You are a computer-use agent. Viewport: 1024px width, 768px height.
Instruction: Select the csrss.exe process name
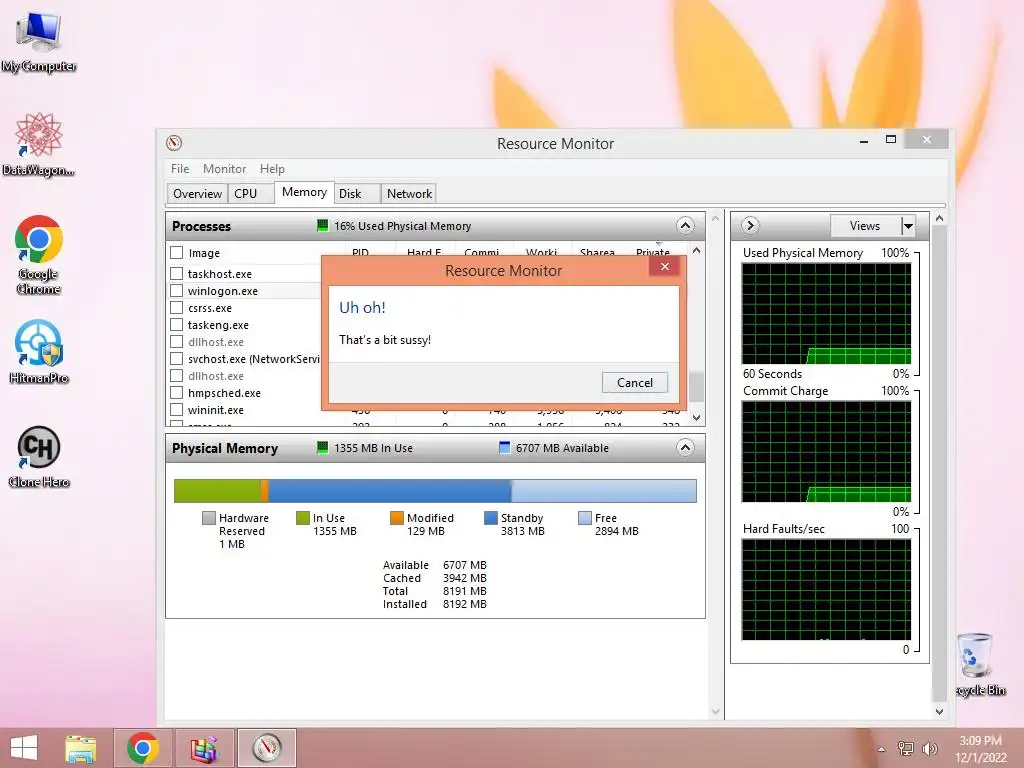tap(210, 308)
